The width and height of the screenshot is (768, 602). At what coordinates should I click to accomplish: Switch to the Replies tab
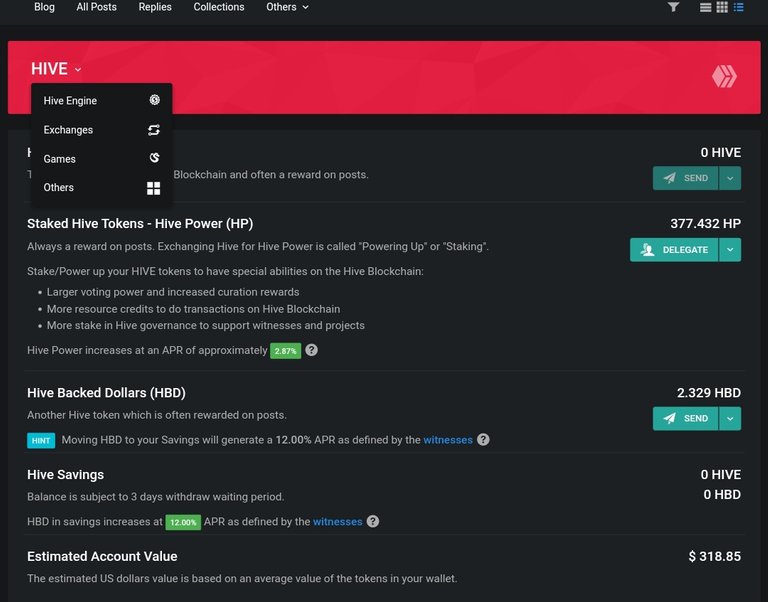click(x=155, y=7)
